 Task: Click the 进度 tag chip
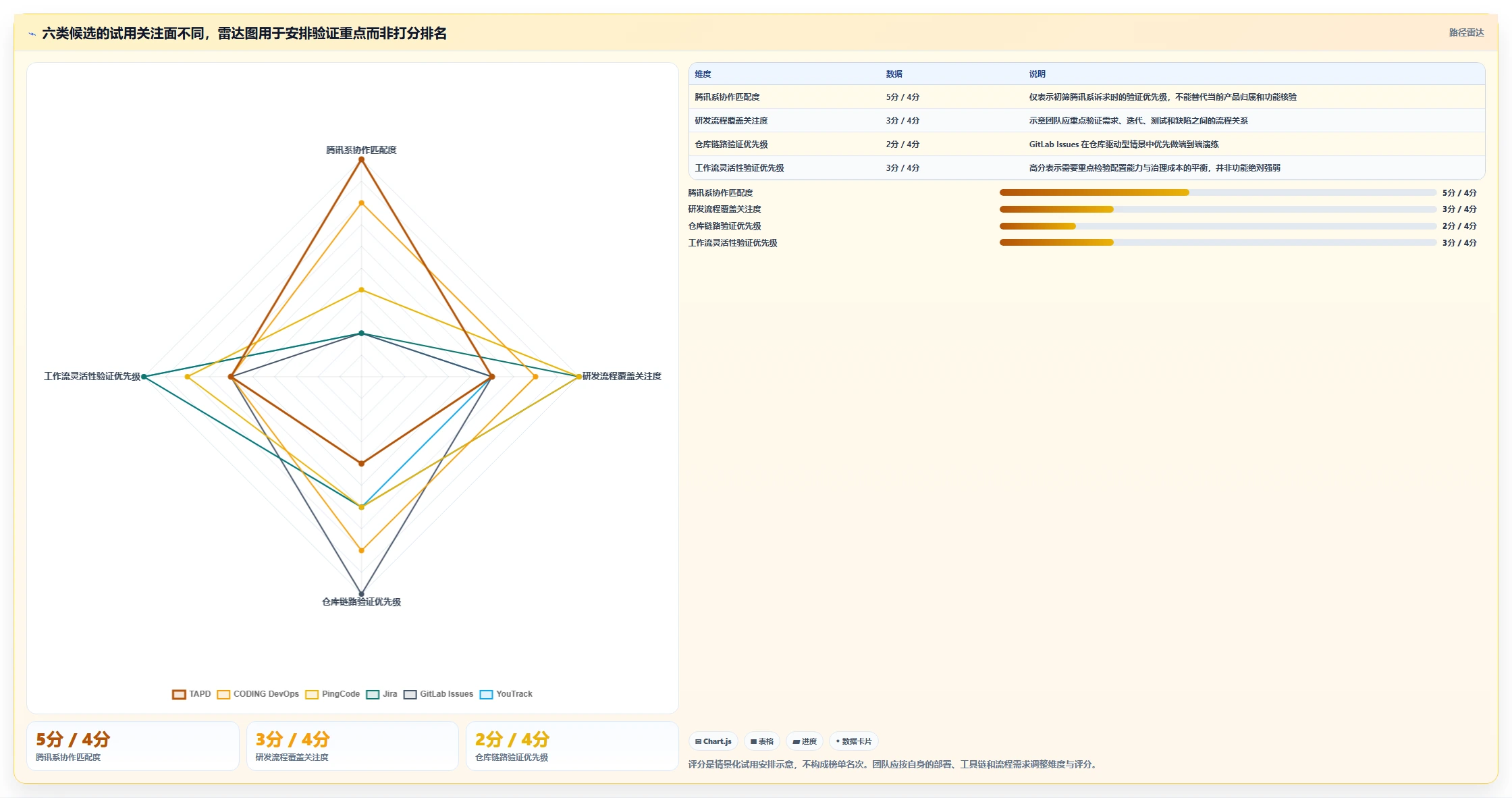[x=805, y=741]
